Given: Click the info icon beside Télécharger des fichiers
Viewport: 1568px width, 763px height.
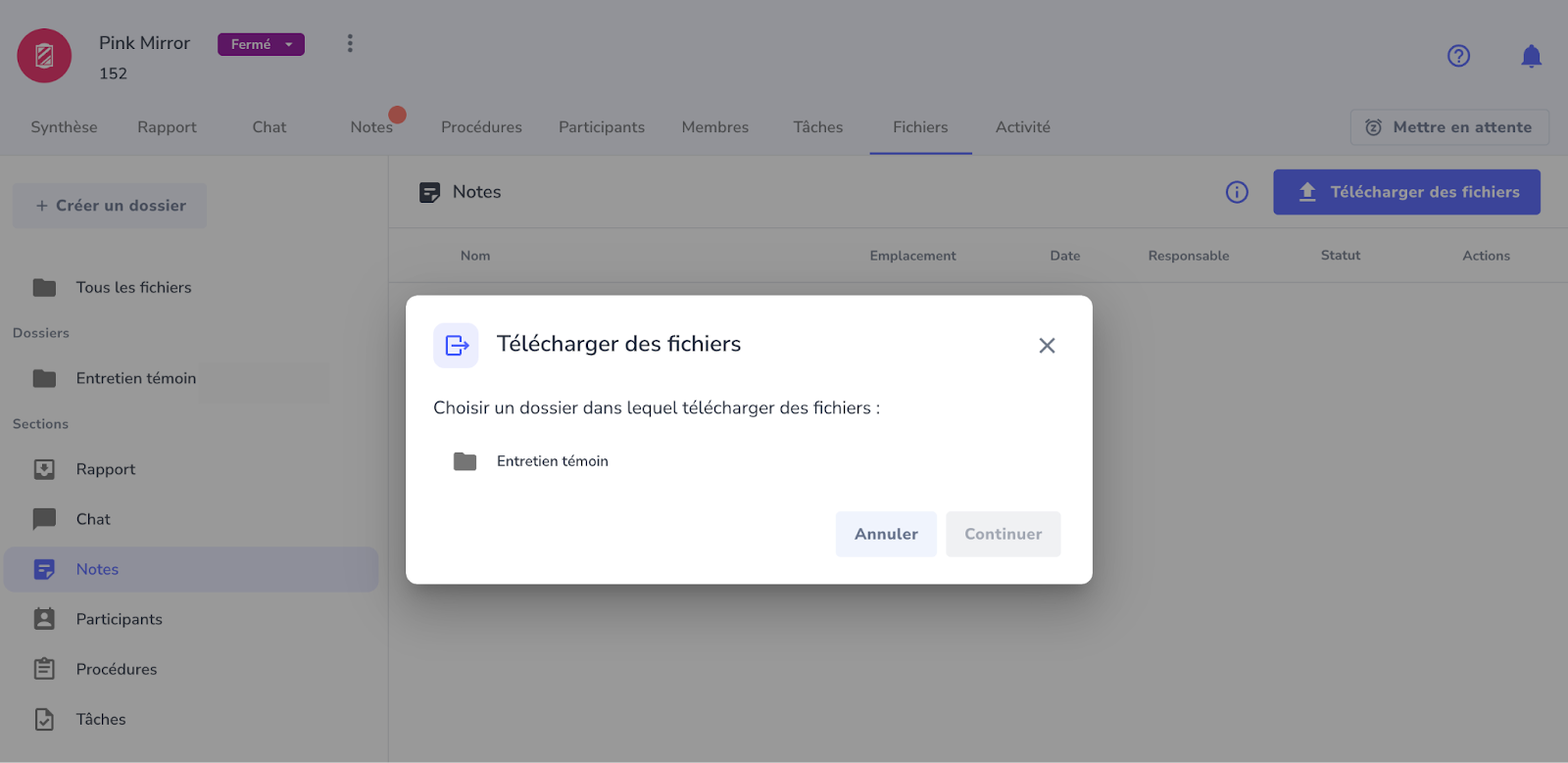Looking at the screenshot, I should point(1237,192).
